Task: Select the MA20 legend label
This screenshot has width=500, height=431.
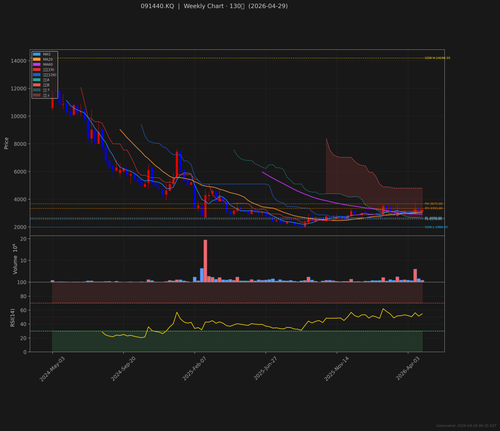Action: click(48, 59)
